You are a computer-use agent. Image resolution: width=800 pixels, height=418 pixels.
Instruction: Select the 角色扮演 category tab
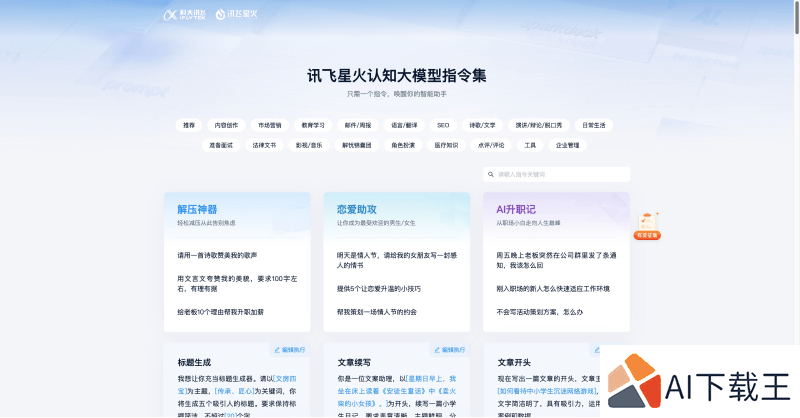tap(403, 145)
